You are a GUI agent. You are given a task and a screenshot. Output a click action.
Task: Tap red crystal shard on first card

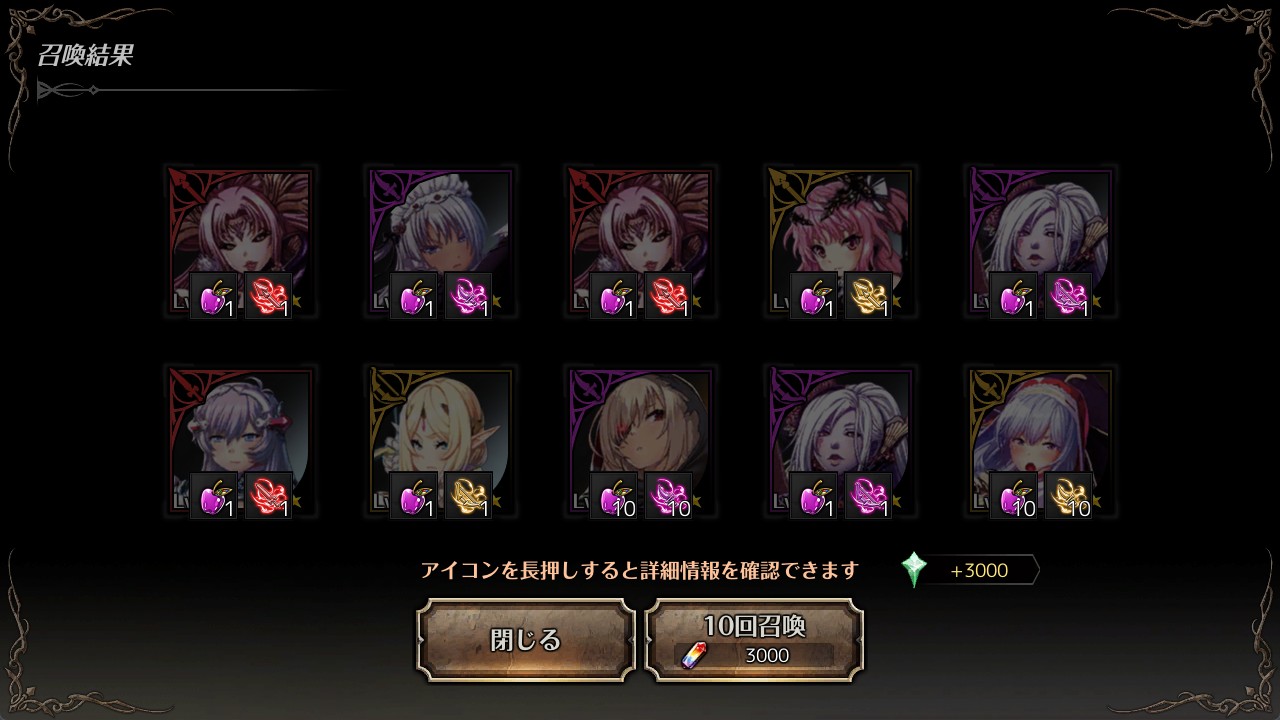[x=268, y=296]
